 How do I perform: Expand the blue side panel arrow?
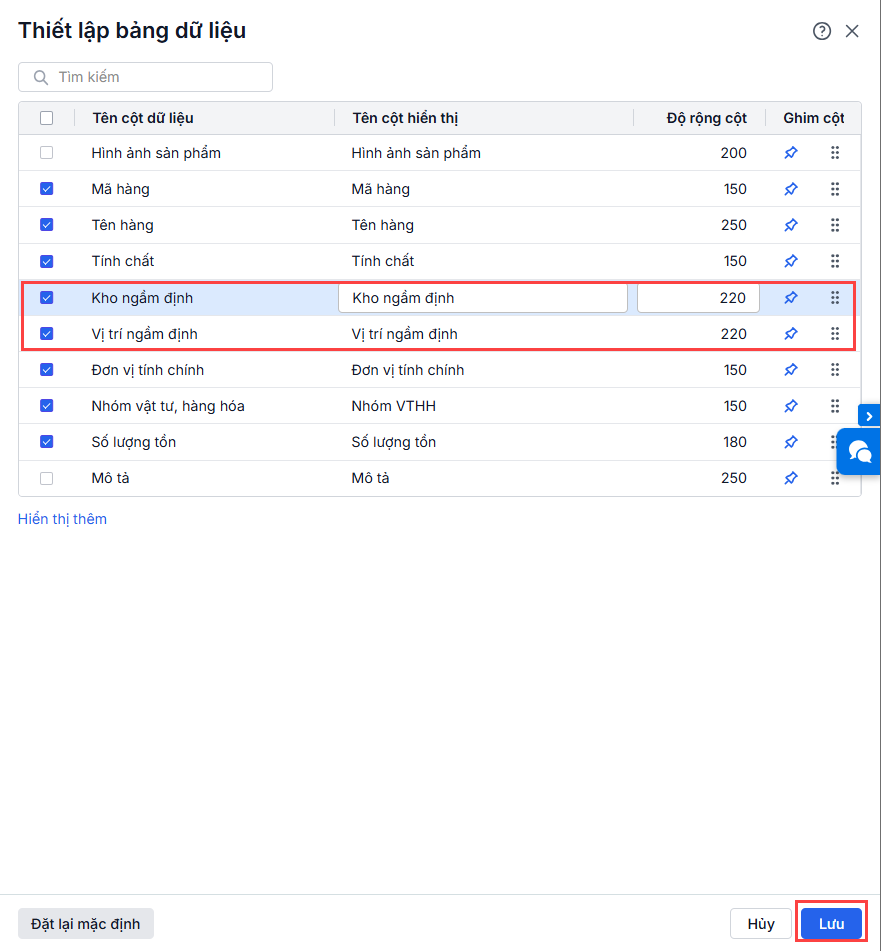pyautogui.click(x=870, y=416)
